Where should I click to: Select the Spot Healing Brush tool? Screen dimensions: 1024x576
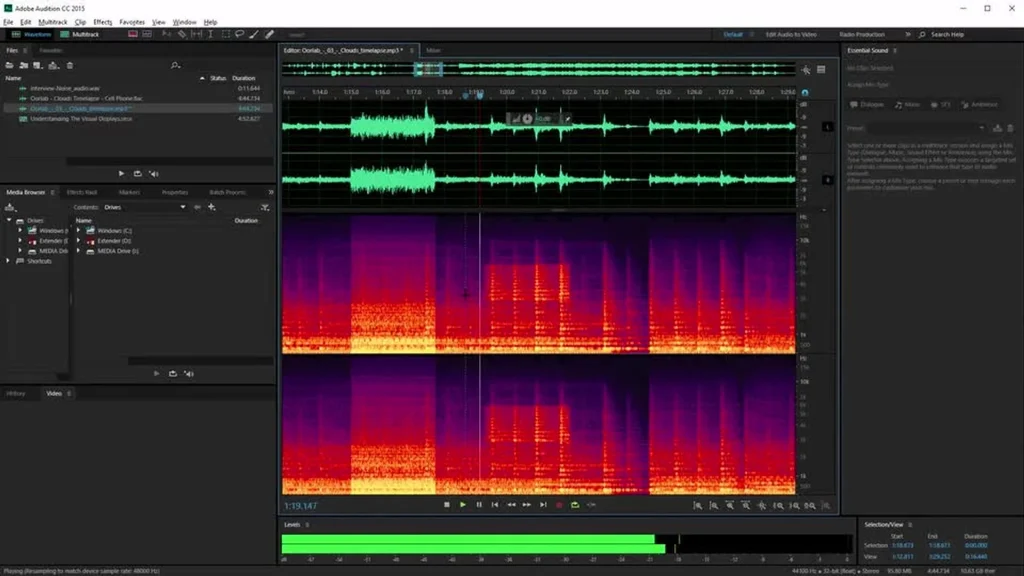269,34
